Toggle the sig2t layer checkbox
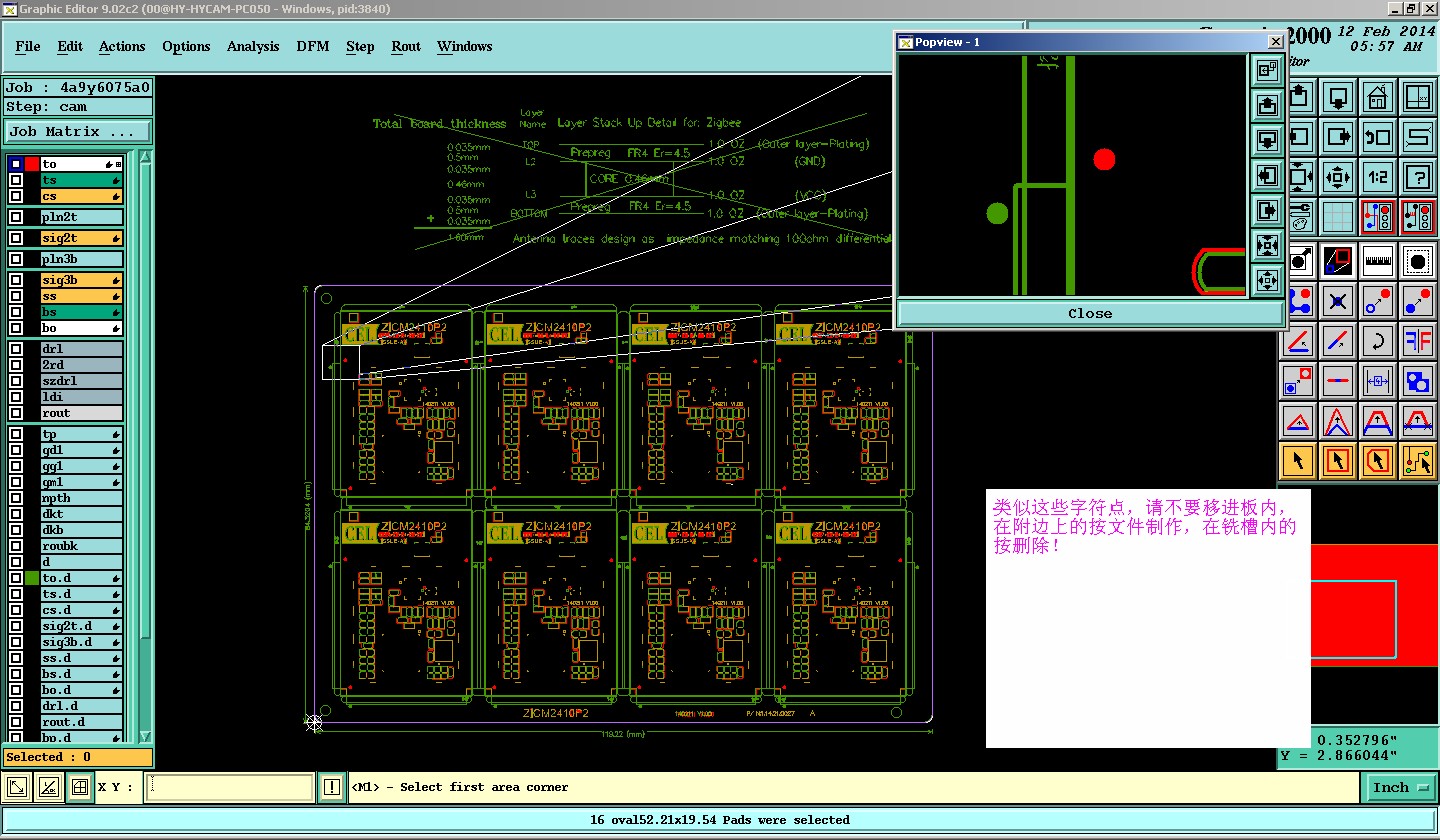 [x=16, y=238]
